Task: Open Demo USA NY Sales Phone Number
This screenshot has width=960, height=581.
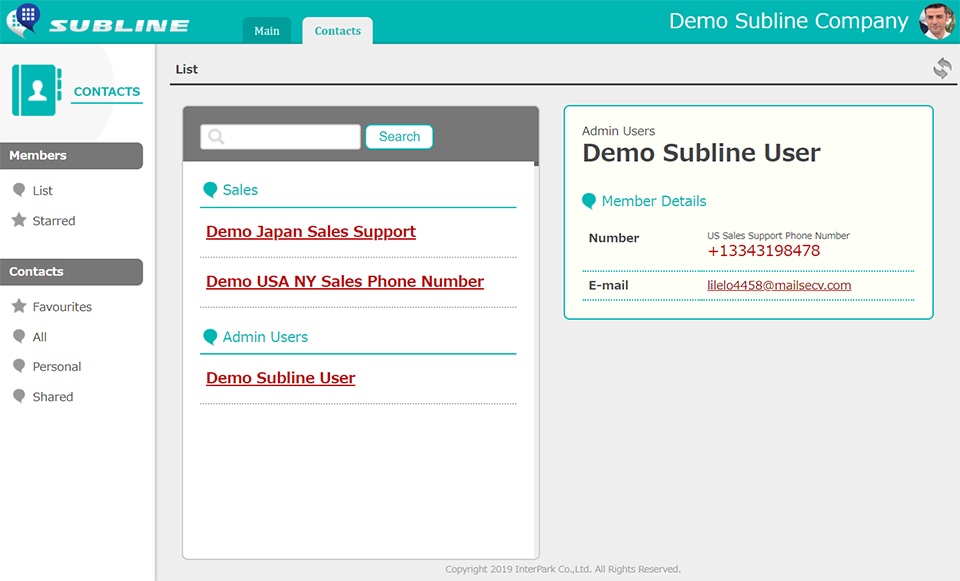Action: pos(345,282)
